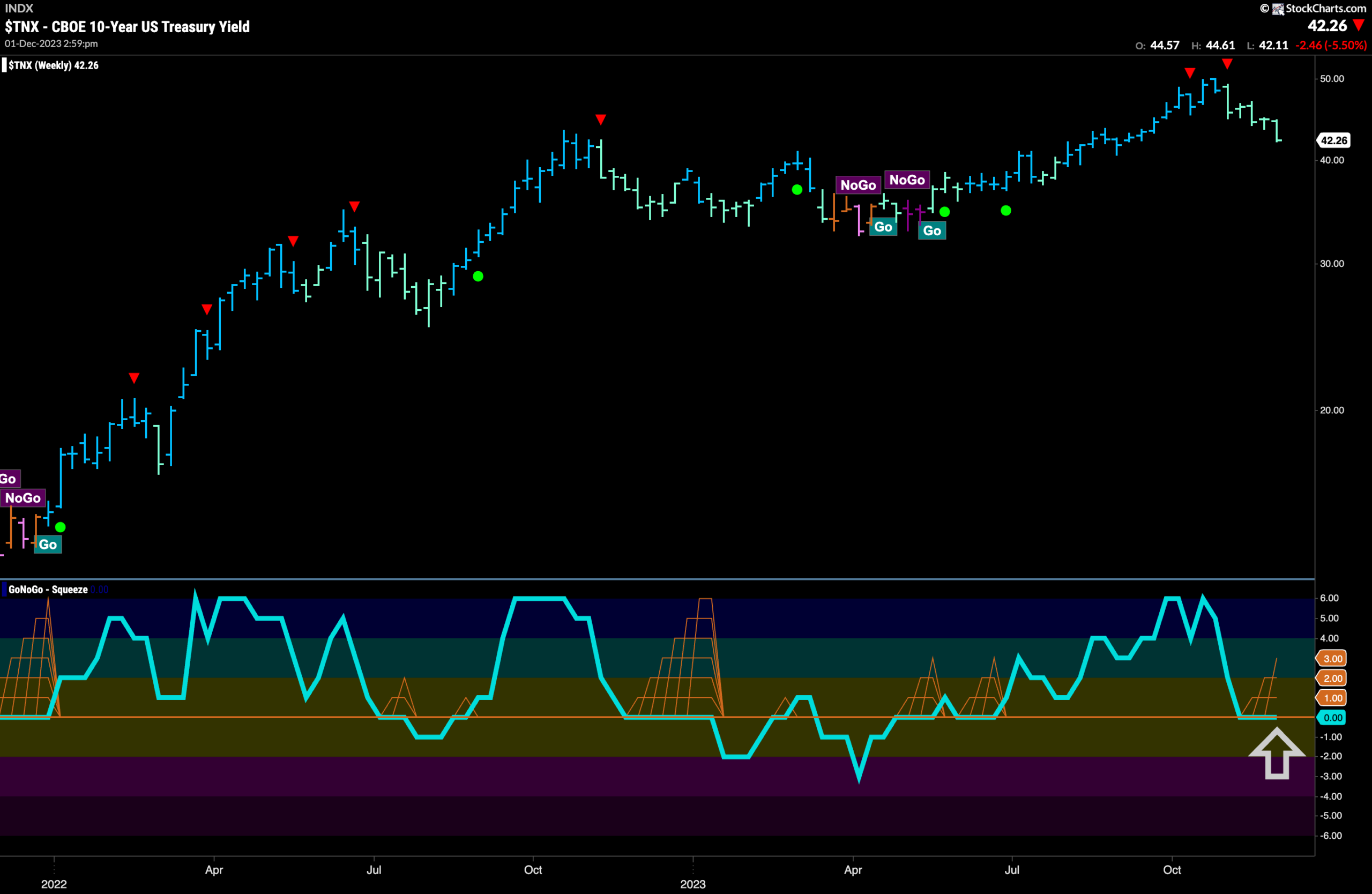Click the GoNoGo - Squeeze indicator label

[x=48, y=589]
